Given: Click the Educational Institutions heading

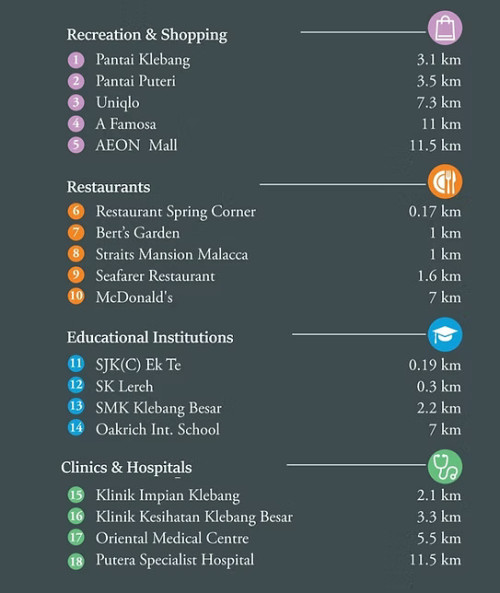Looking at the screenshot, I should pos(150,337).
